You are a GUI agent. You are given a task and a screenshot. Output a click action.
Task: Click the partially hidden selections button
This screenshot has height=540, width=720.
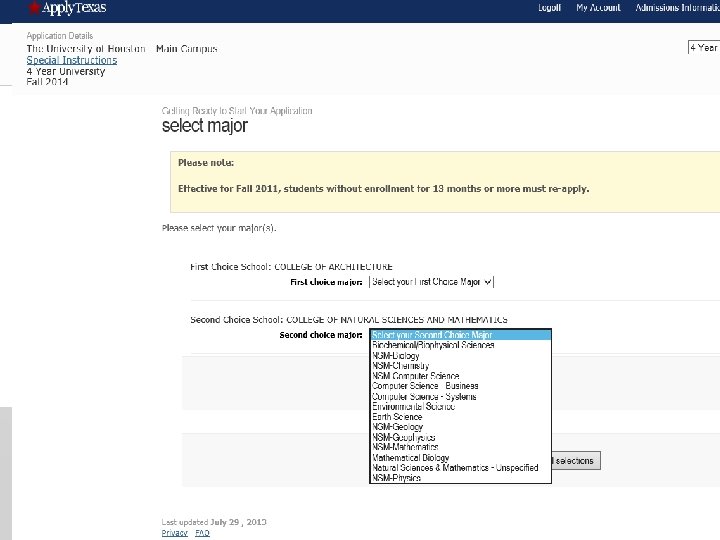(x=576, y=461)
